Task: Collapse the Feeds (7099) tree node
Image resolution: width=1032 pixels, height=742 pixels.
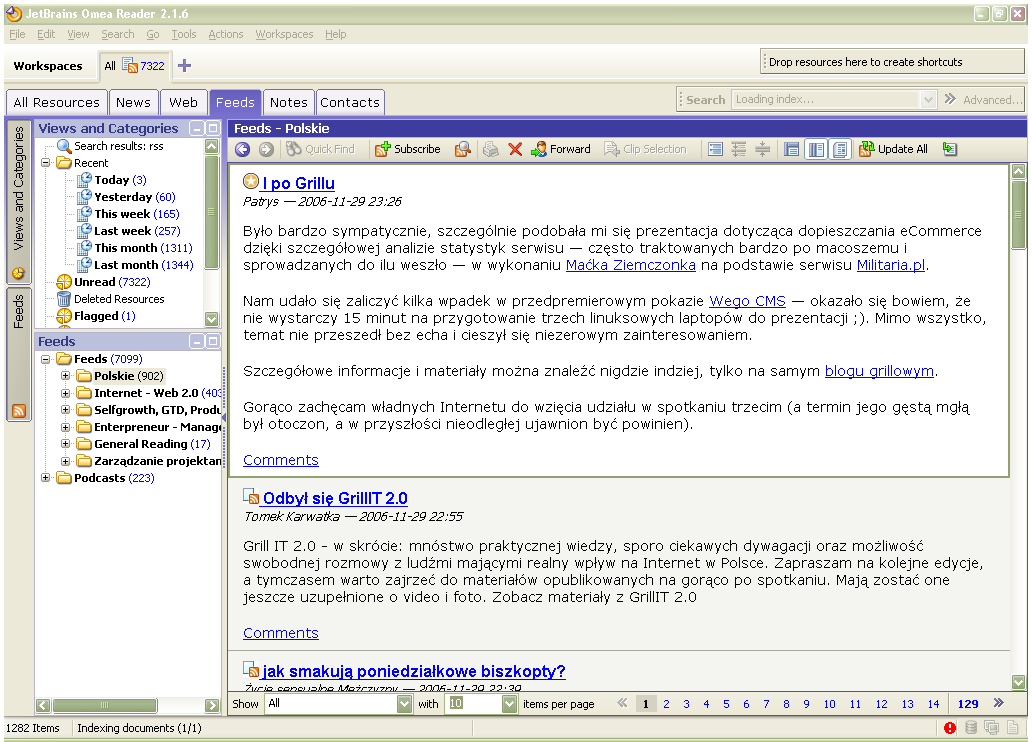Action: coord(45,359)
